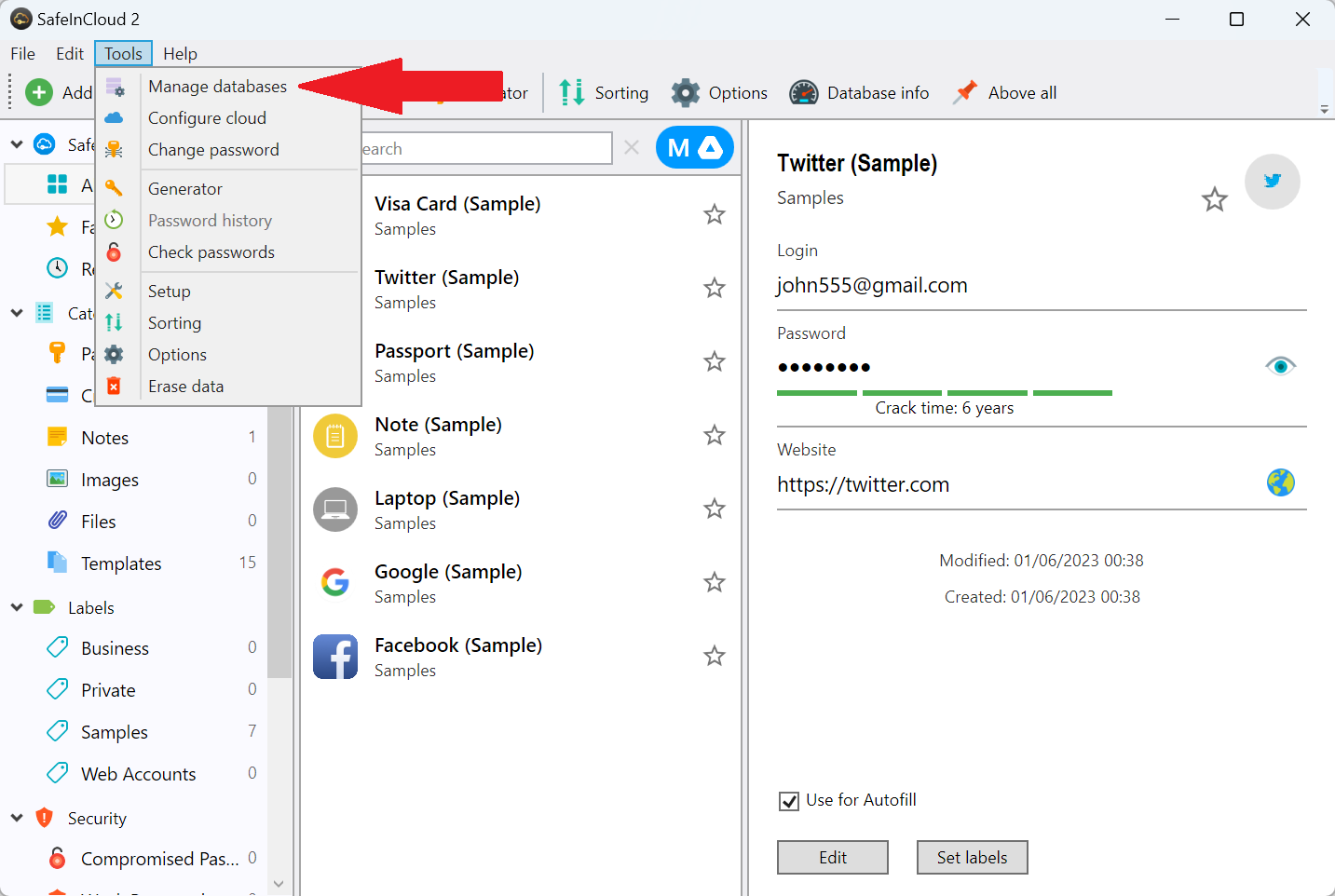The width and height of the screenshot is (1335, 896).
Task: Click the Above all pin icon
Action: coord(965,92)
